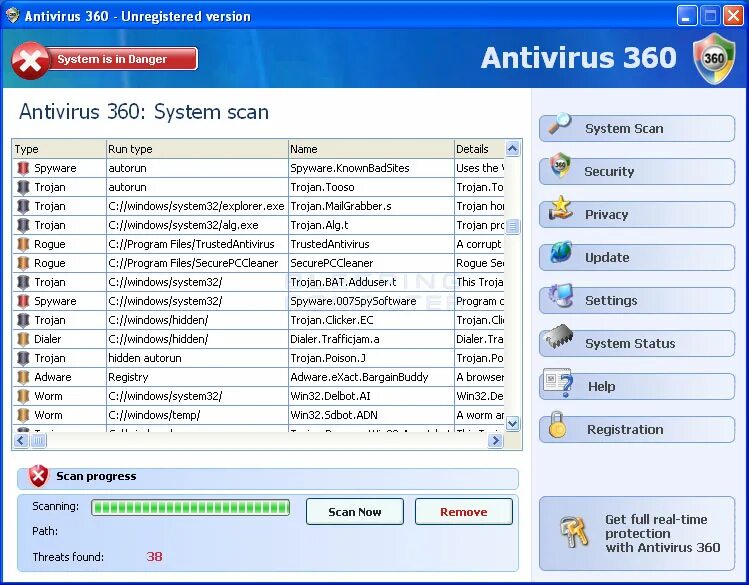The image size is (749, 585).
Task: Click the Win32.Sdbot.ADN row shield icon
Action: pyautogui.click(x=23, y=415)
